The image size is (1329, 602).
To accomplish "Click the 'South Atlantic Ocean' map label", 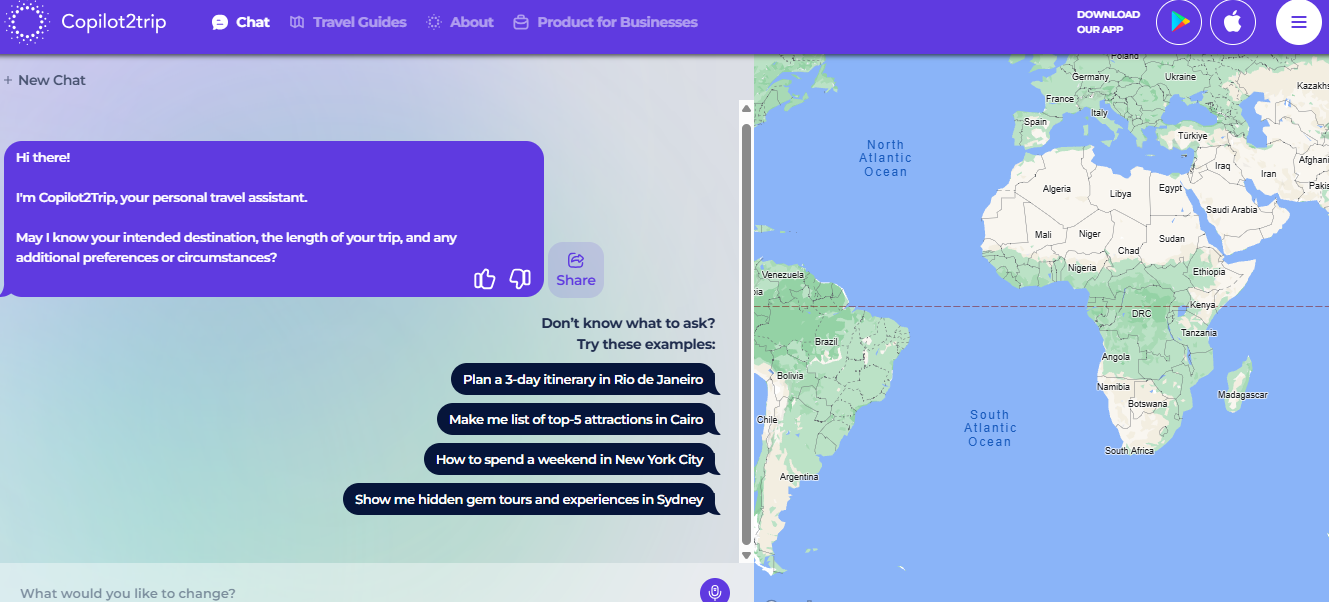I will click(989, 428).
